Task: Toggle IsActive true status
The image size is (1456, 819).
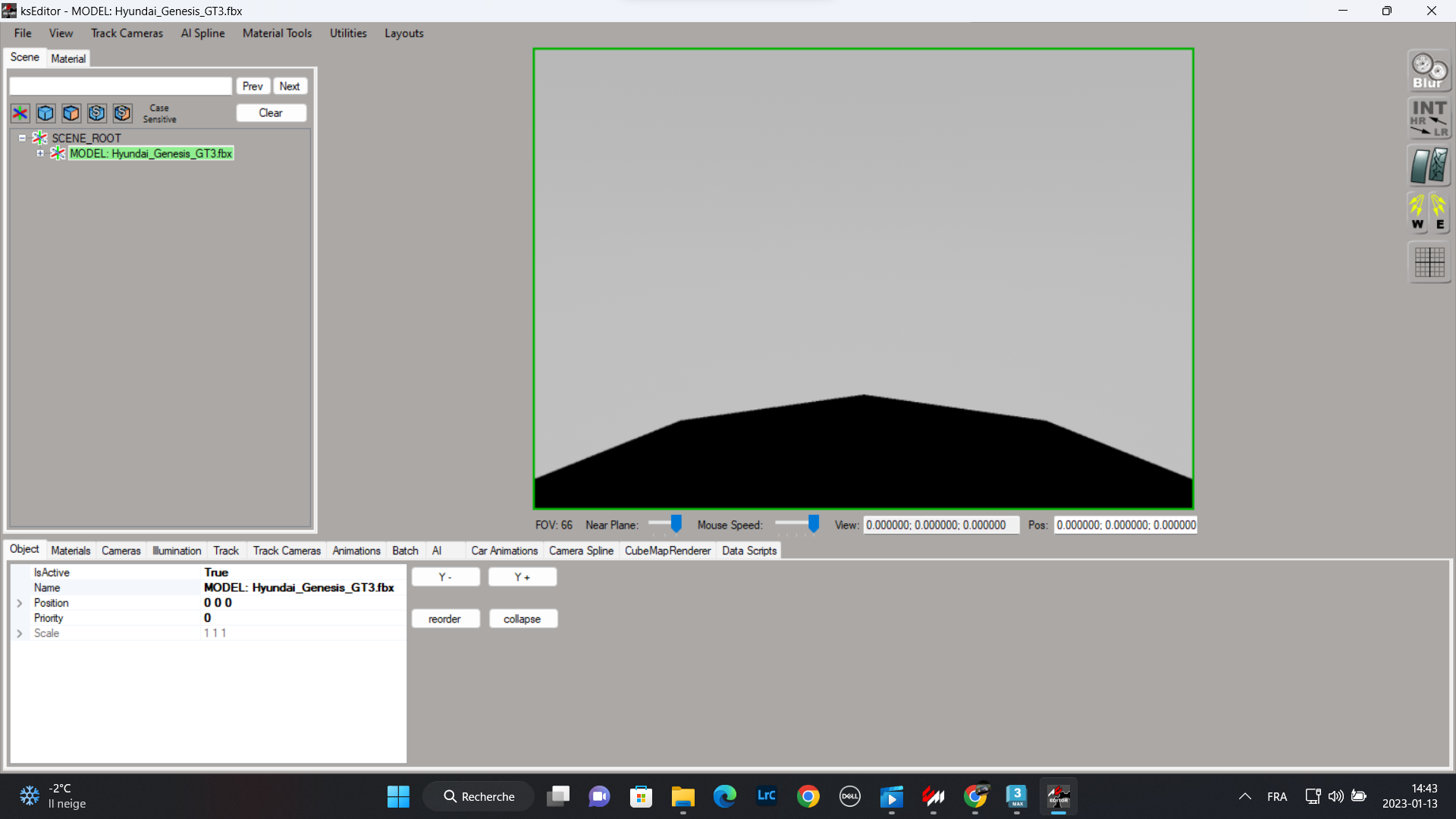Action: click(x=216, y=572)
